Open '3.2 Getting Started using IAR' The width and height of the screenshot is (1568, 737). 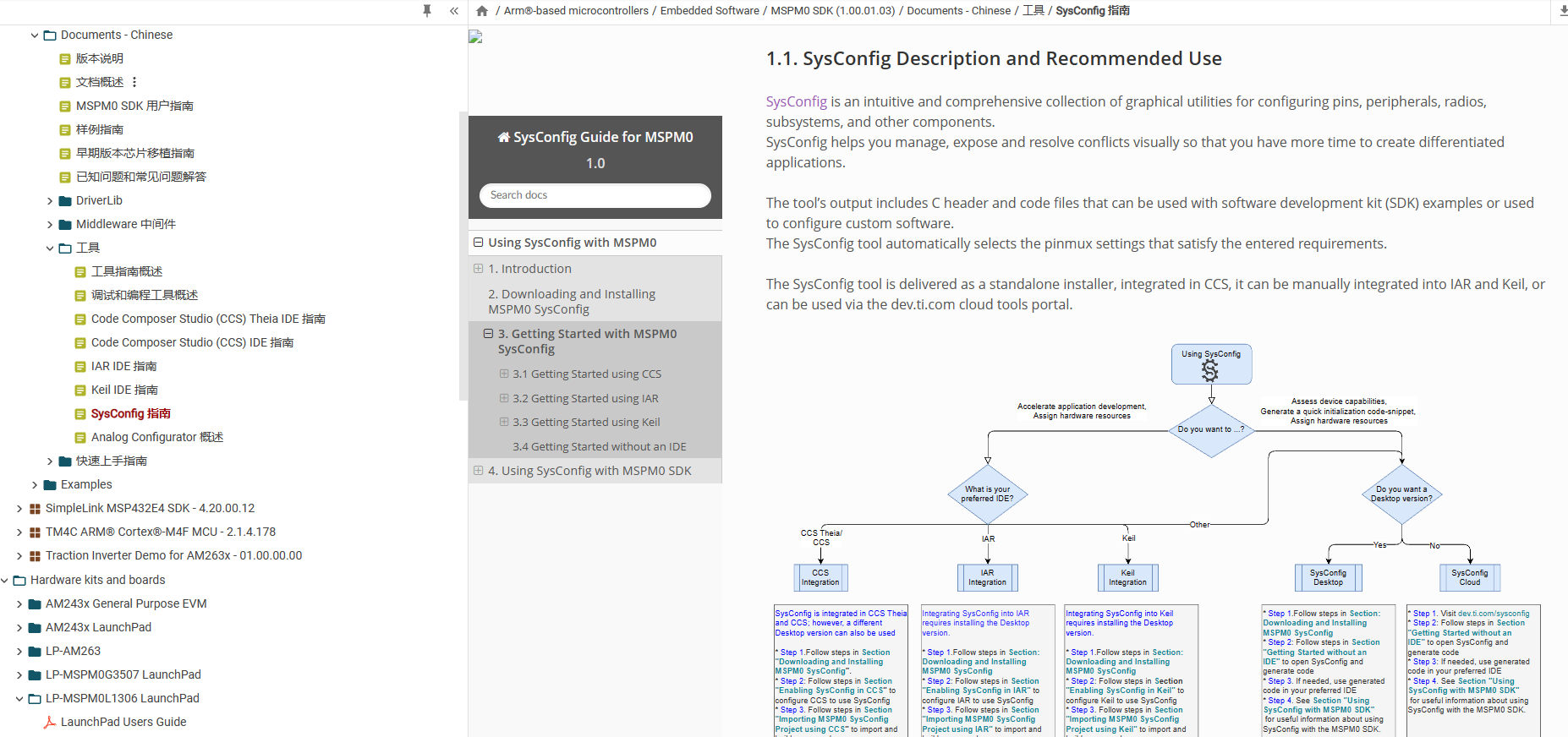pyautogui.click(x=585, y=398)
